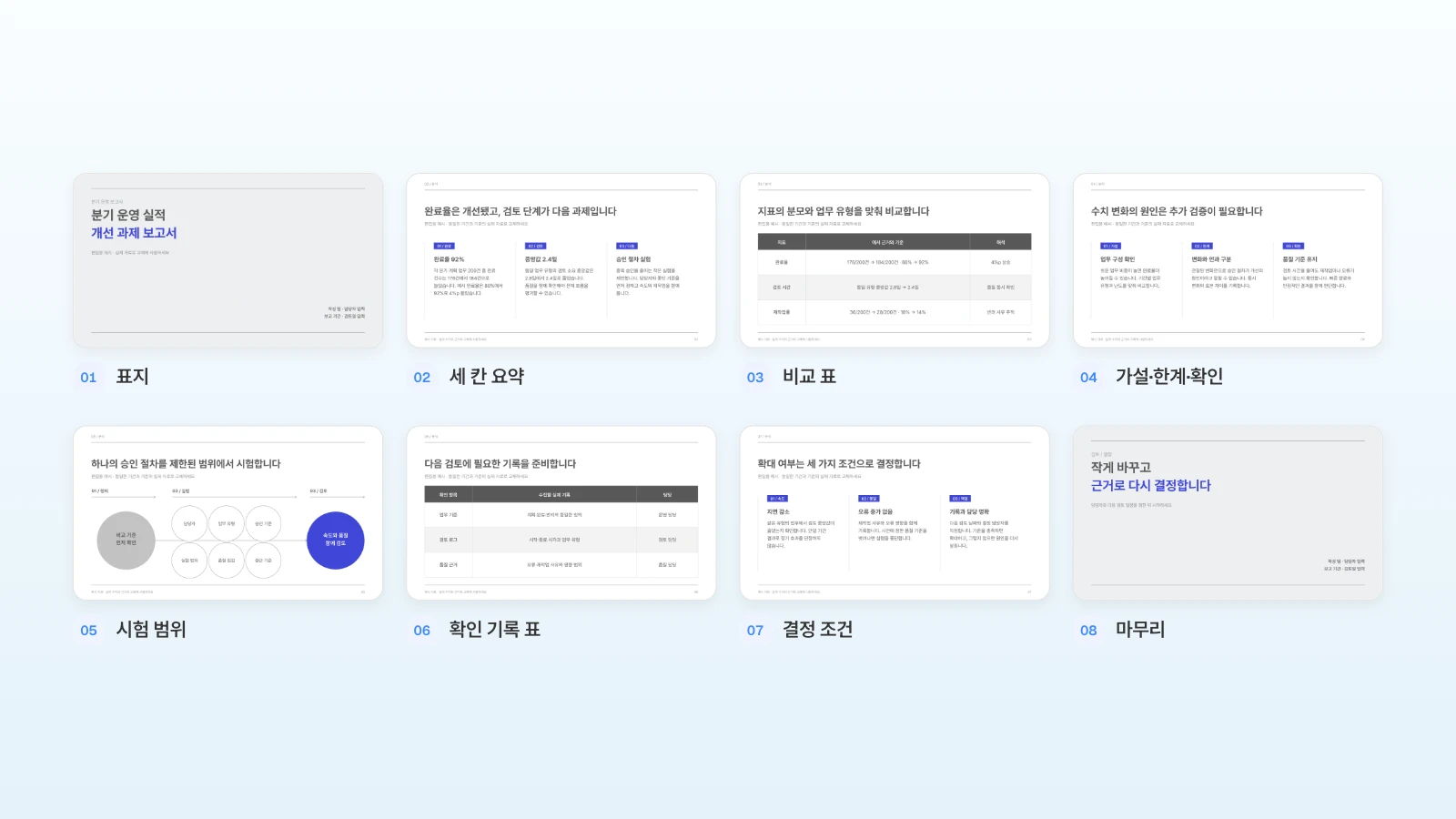Select the 가설·한계·확인 slide thumbnail
The height and width of the screenshot is (819, 1456).
click(1228, 260)
